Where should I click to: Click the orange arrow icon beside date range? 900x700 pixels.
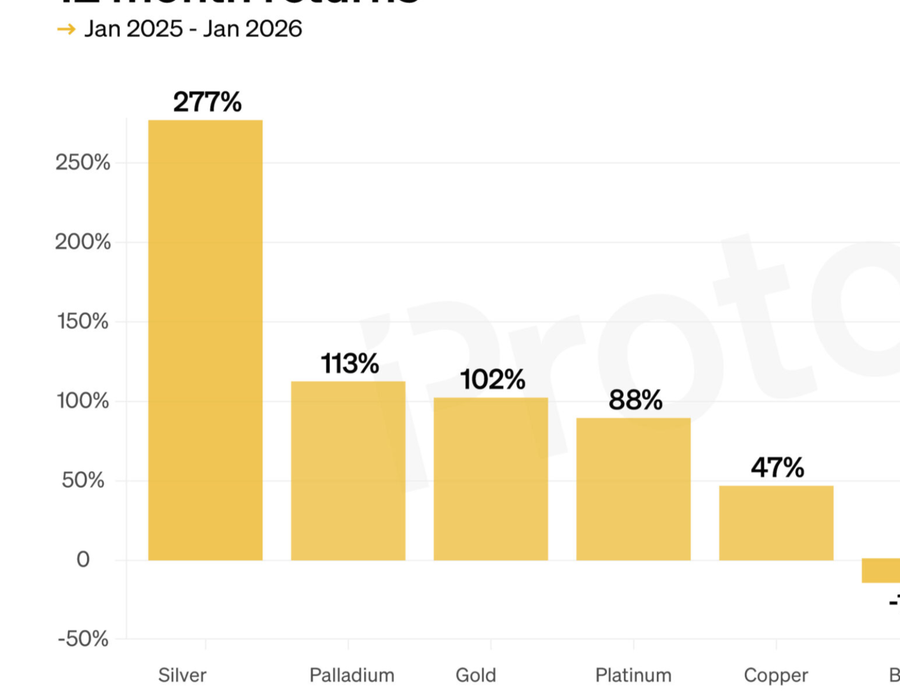(x=67, y=30)
